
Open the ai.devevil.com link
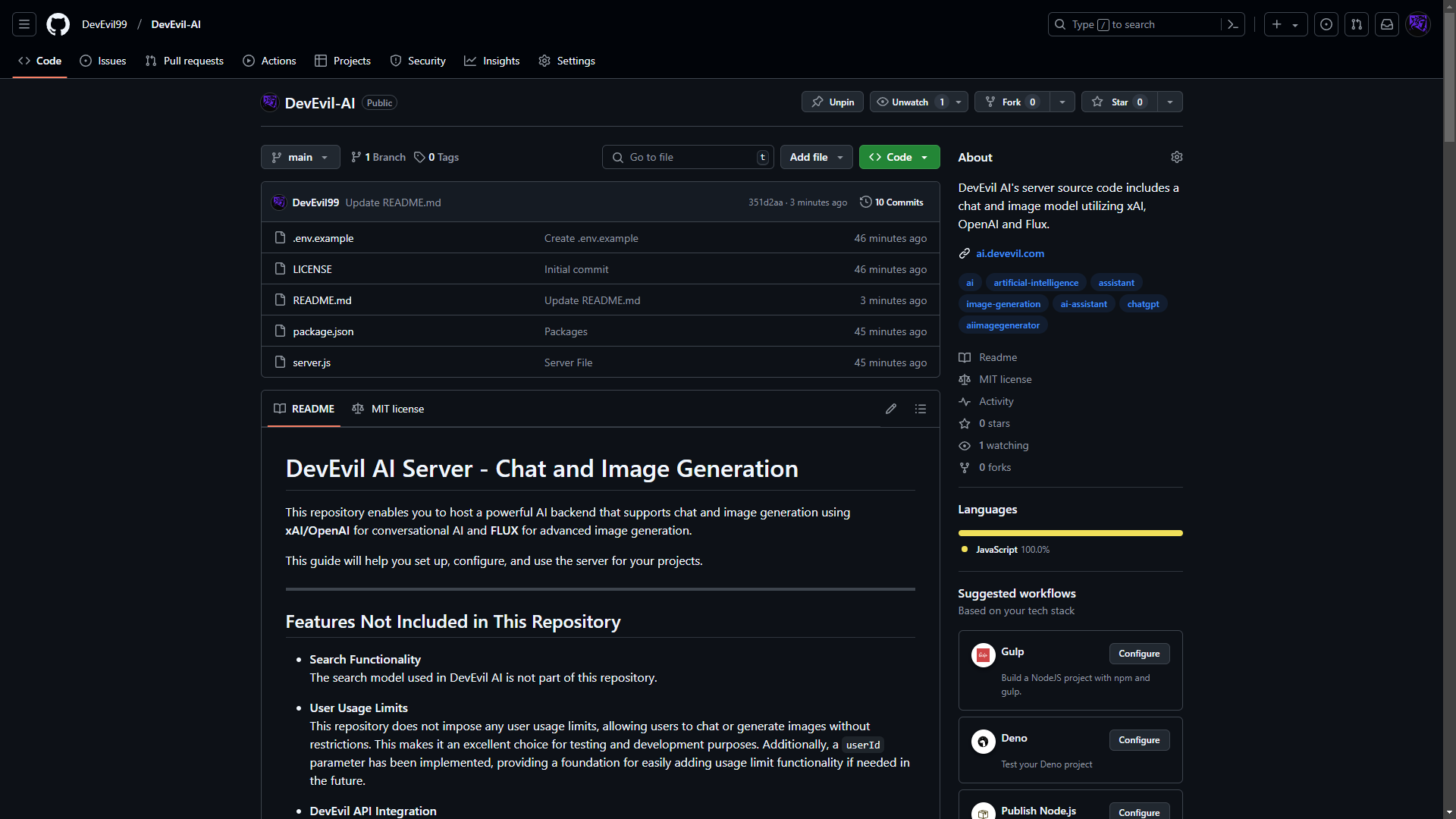click(1010, 253)
